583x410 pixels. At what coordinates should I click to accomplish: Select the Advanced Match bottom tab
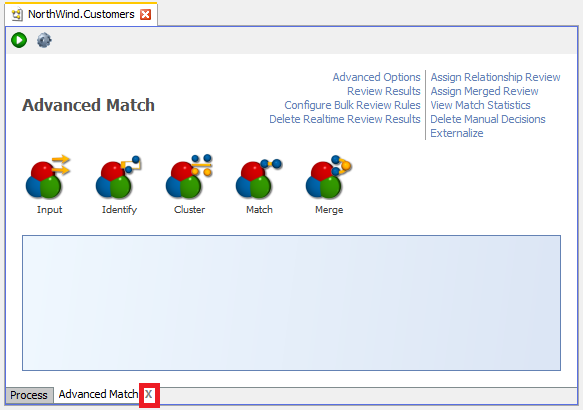tap(98, 394)
